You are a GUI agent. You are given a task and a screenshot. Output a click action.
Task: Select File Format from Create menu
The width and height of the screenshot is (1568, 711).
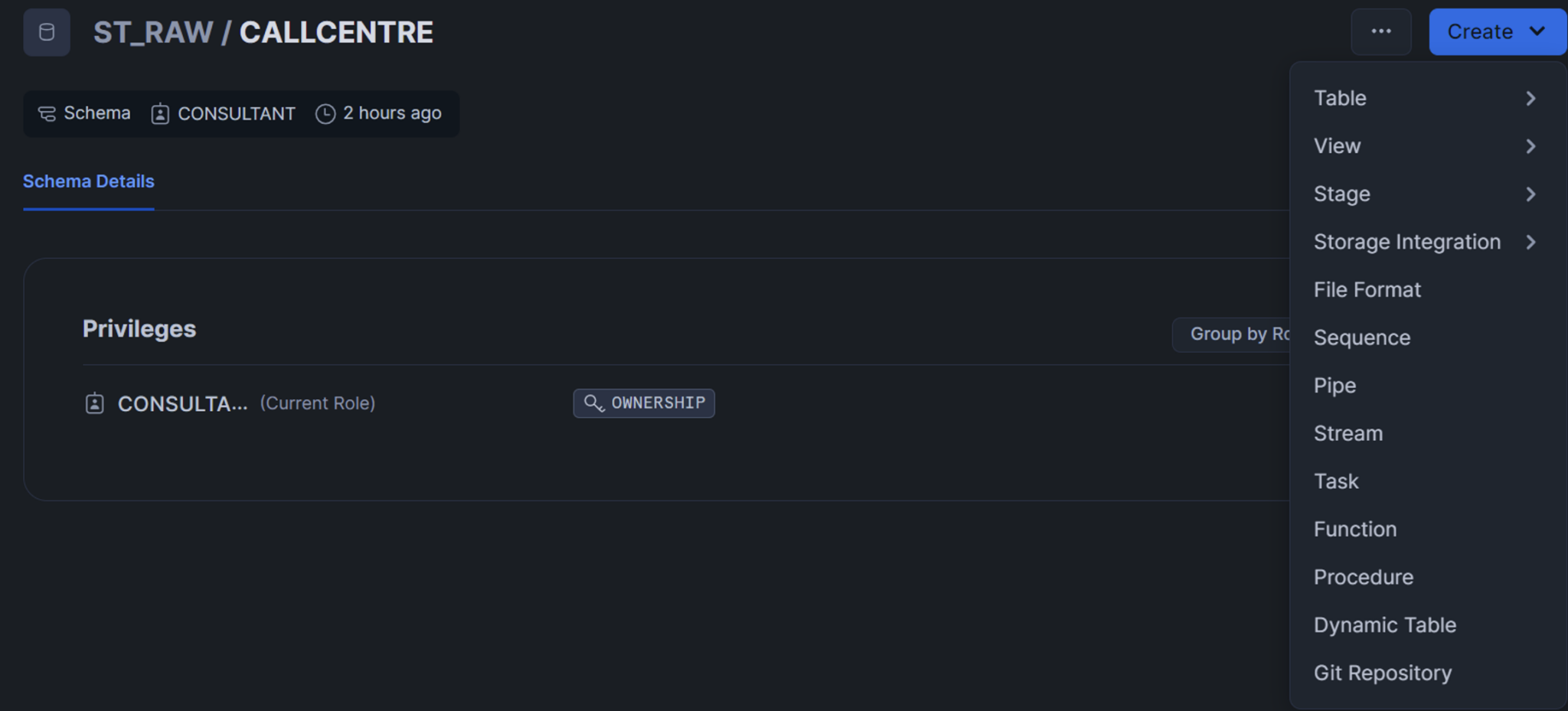[1367, 290]
